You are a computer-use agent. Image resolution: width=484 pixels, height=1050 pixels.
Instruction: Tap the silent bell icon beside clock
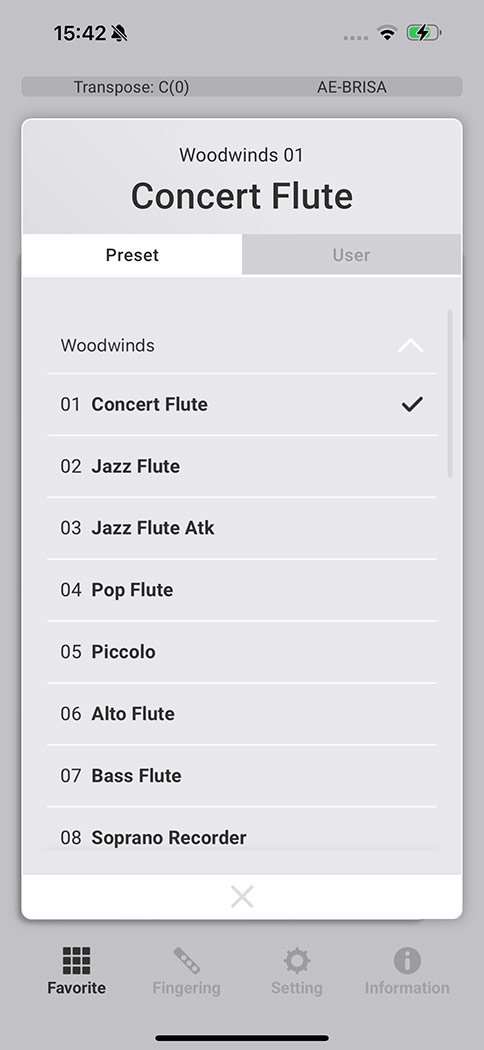(x=119, y=33)
